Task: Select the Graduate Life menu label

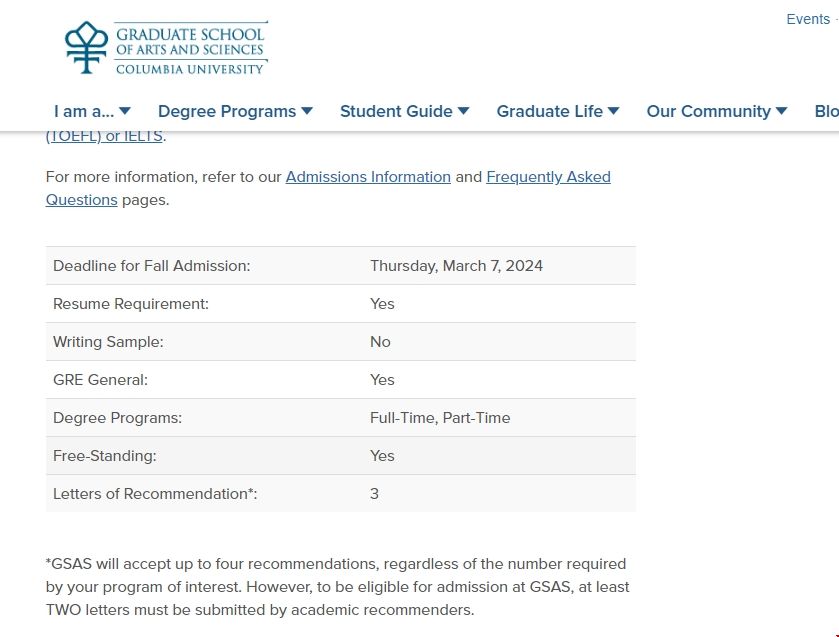Action: pyautogui.click(x=549, y=111)
